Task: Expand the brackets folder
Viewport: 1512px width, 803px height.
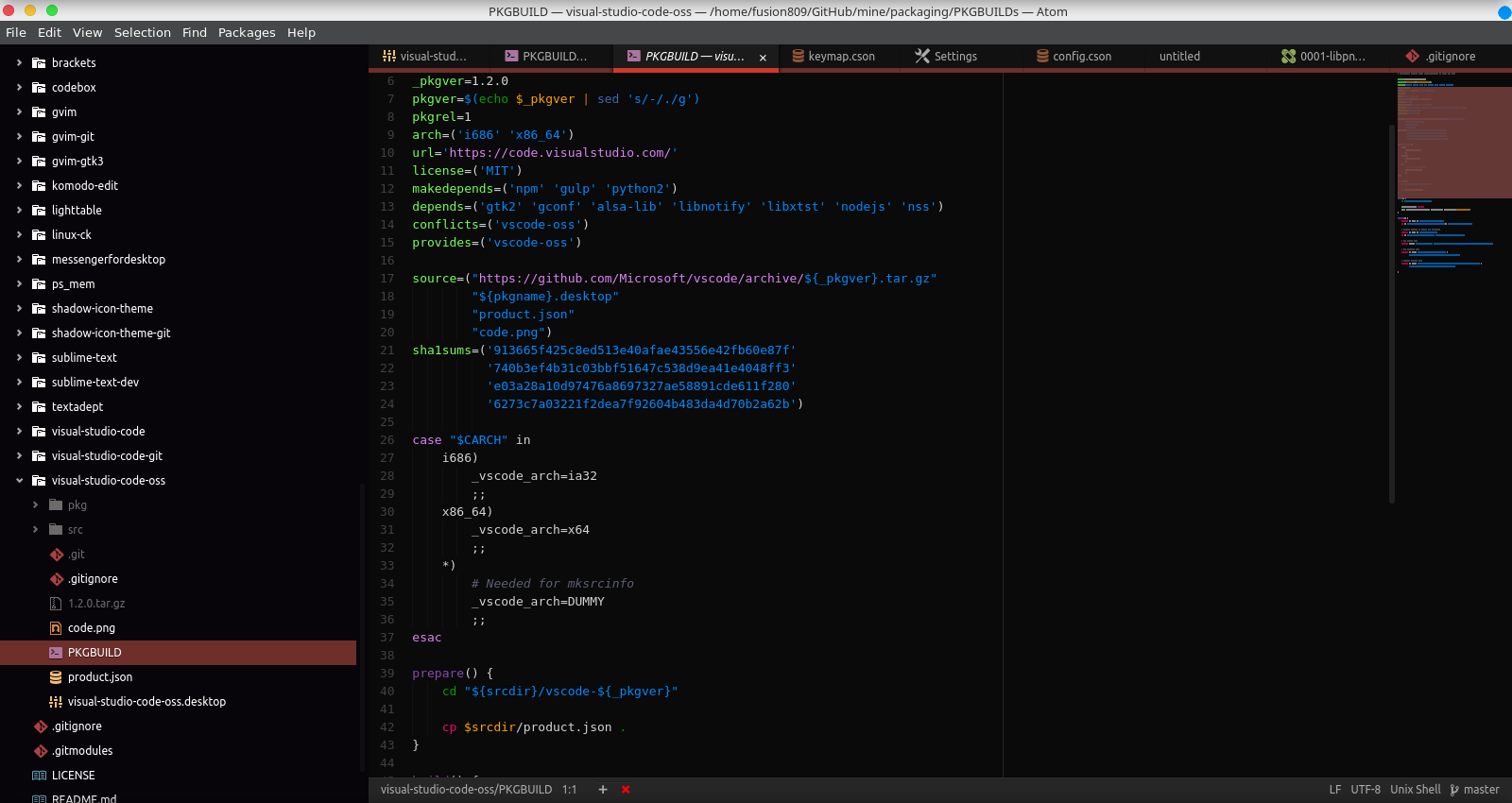Action: pyautogui.click(x=19, y=63)
